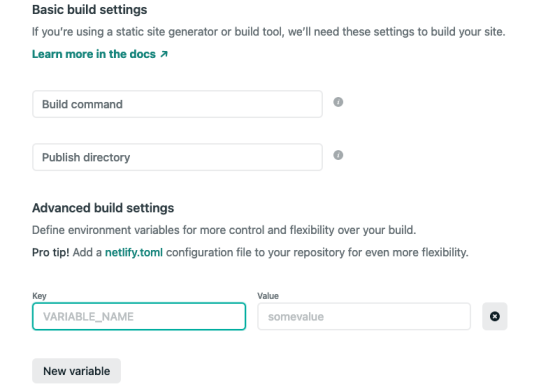Screen dimensions: 555x389
Task: Focus the Publish directory field
Action: [177, 157]
